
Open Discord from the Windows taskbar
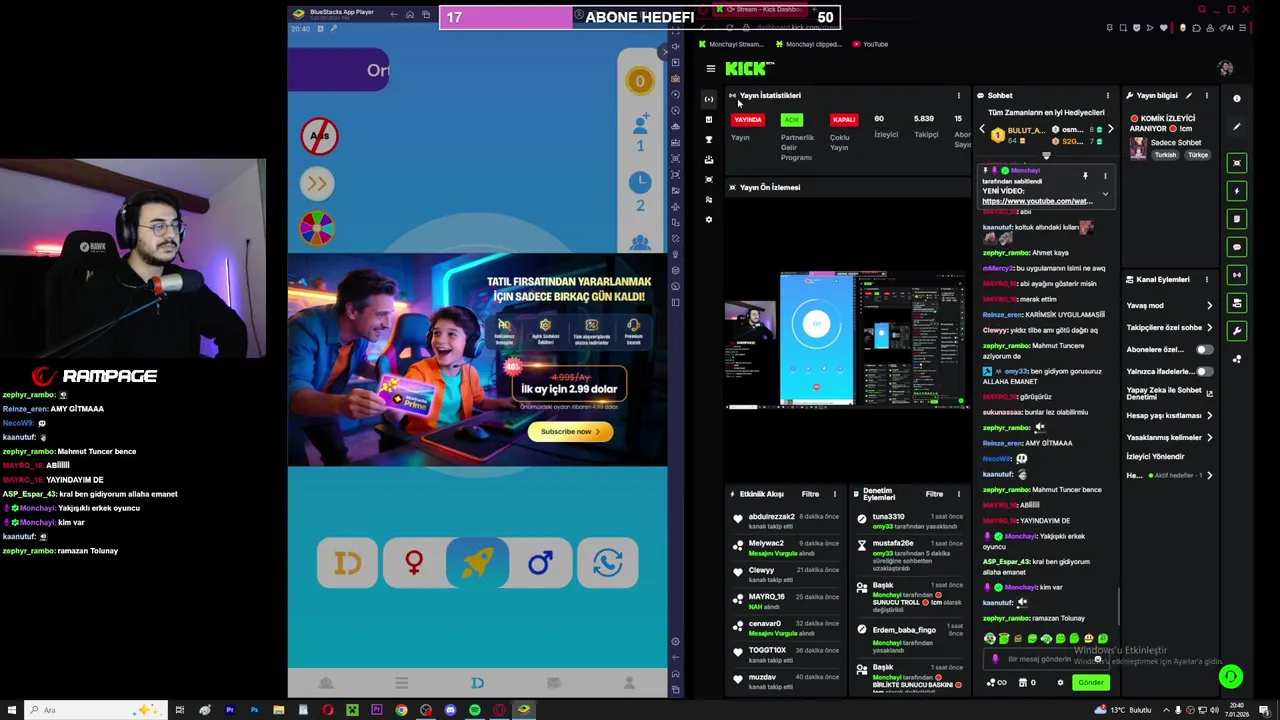coord(450,710)
